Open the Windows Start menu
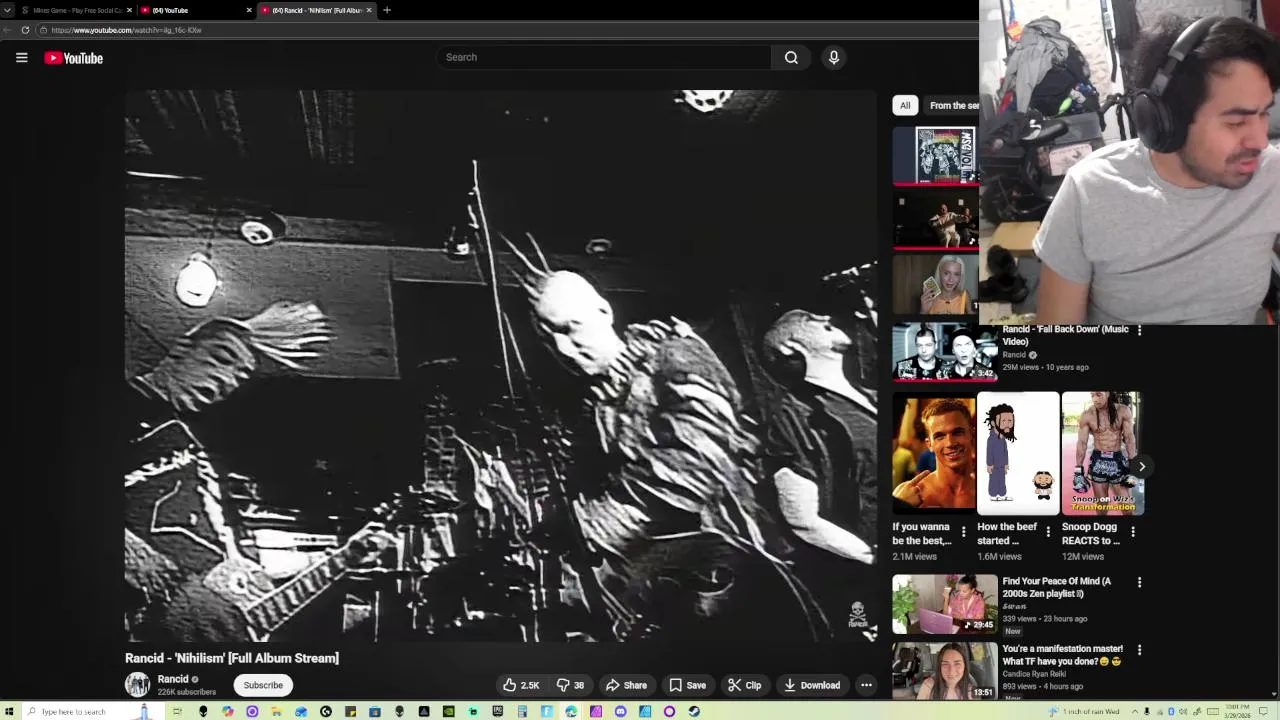This screenshot has width=1280, height=720. (x=9, y=712)
